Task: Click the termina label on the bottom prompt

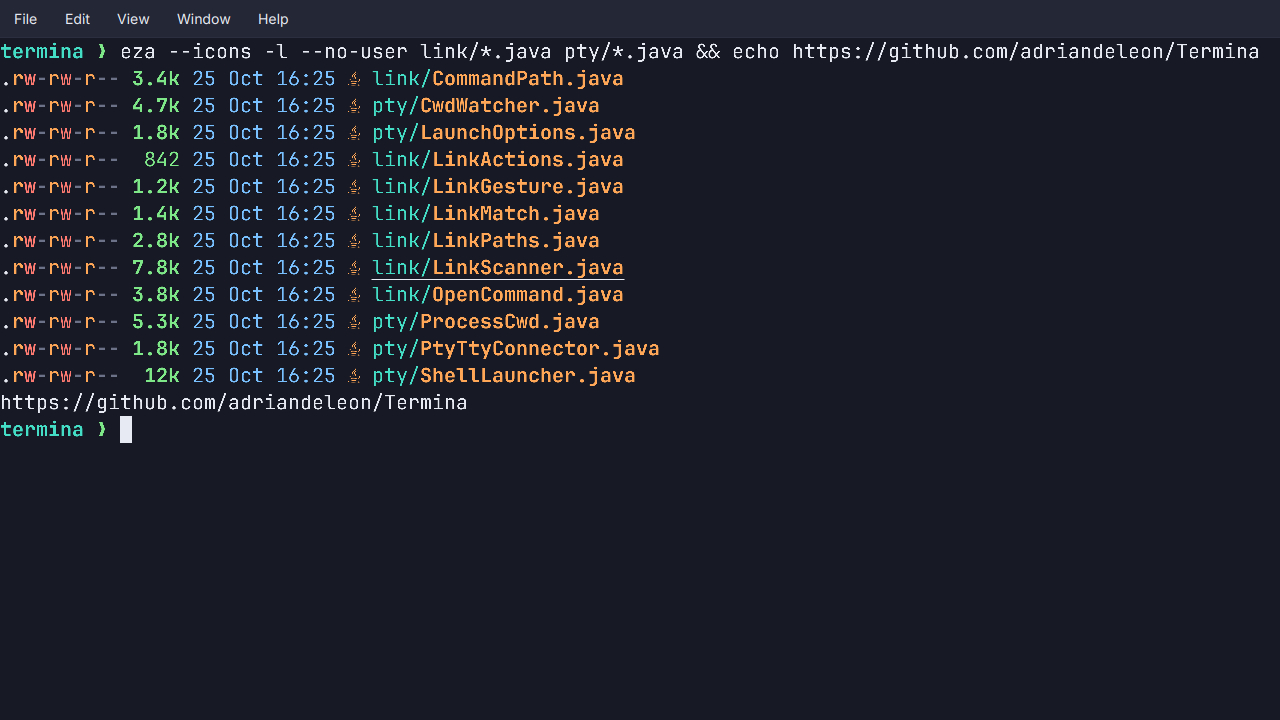Action: [42, 430]
